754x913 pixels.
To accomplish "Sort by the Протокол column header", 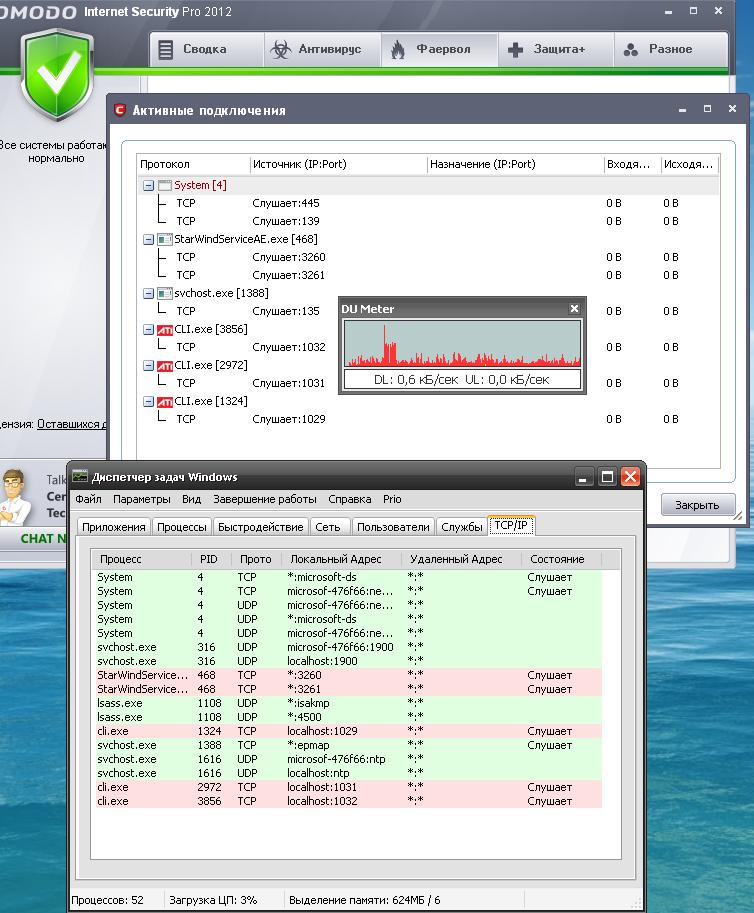I will [x=193, y=164].
